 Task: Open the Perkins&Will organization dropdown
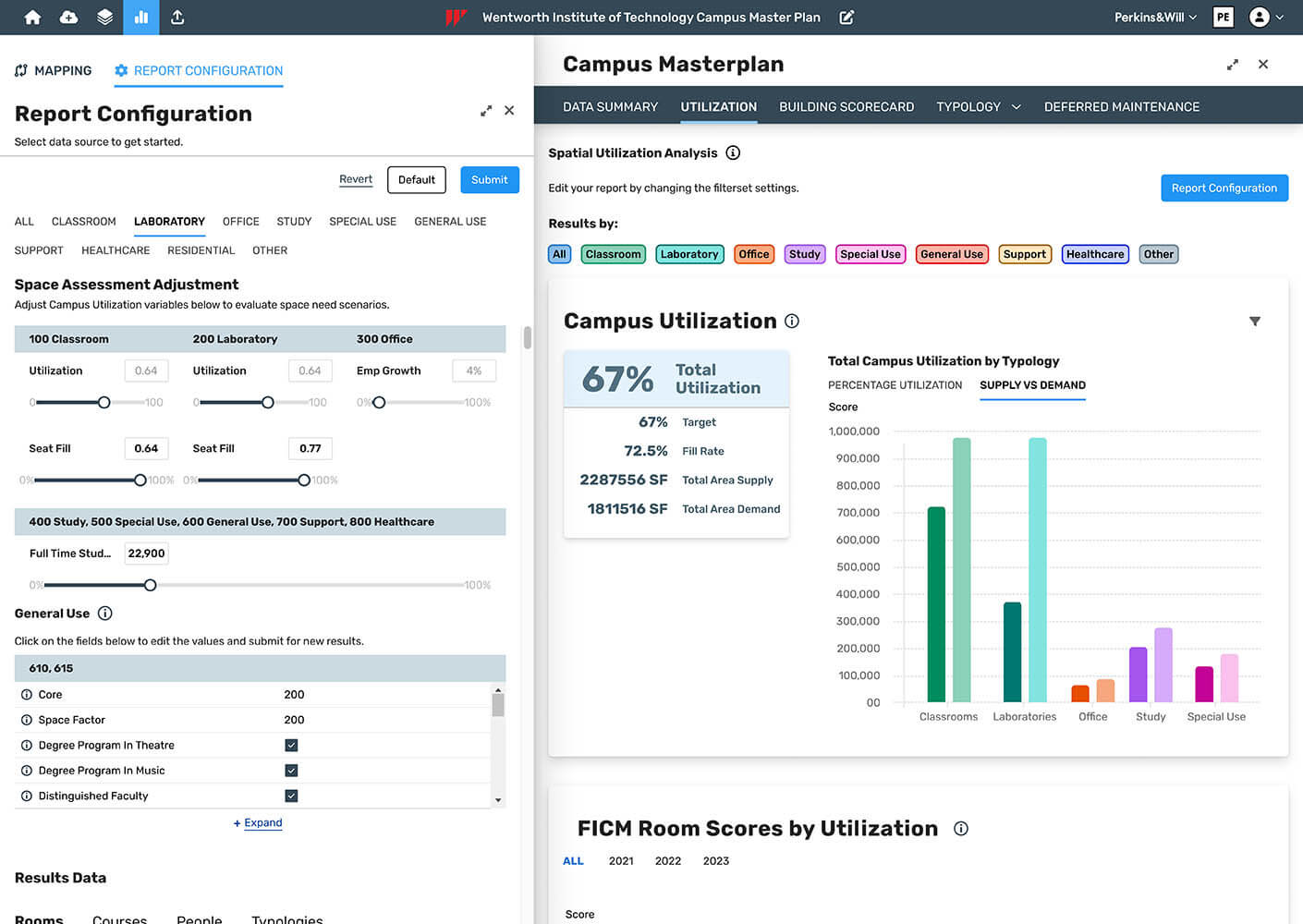pyautogui.click(x=1155, y=18)
